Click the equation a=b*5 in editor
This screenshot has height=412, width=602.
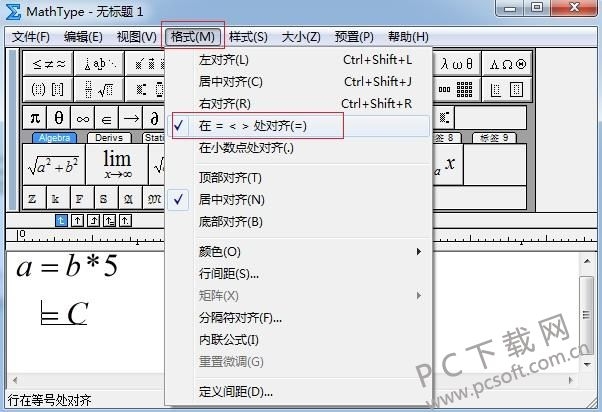[x=67, y=266]
